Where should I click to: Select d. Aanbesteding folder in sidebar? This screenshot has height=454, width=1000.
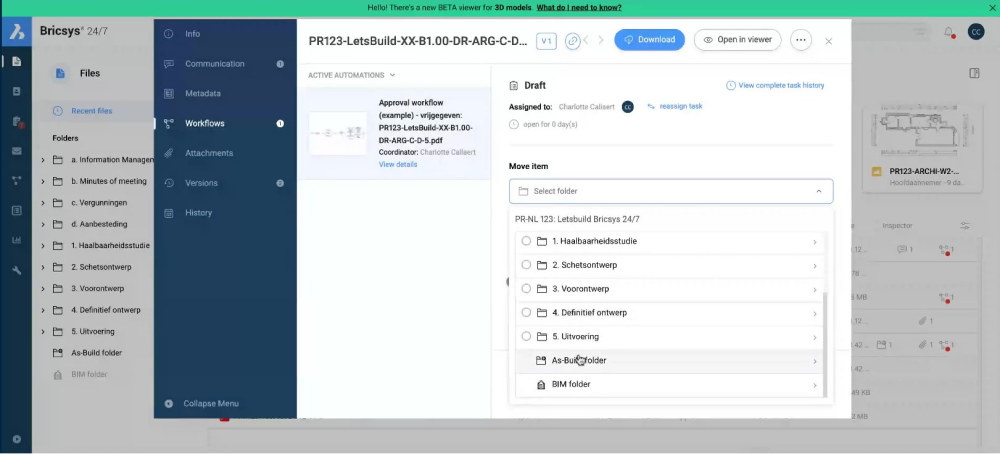99,224
